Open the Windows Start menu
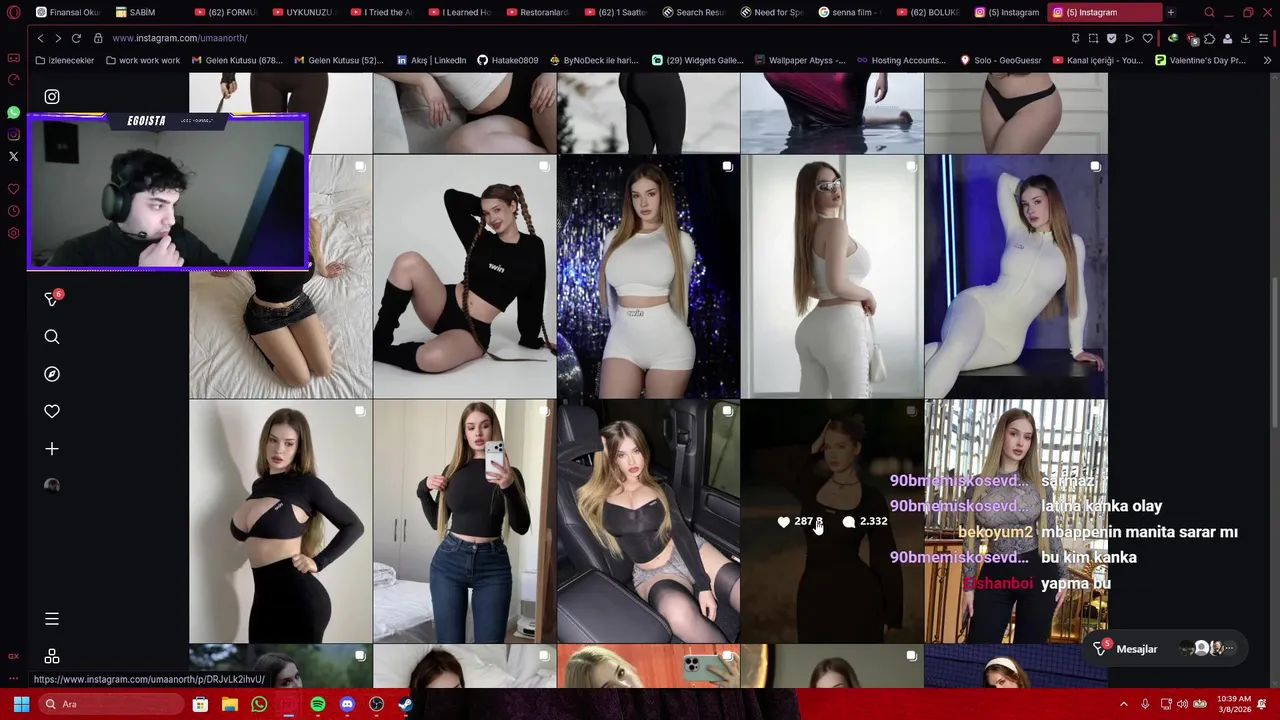Image resolution: width=1280 pixels, height=720 pixels. tap(21, 704)
